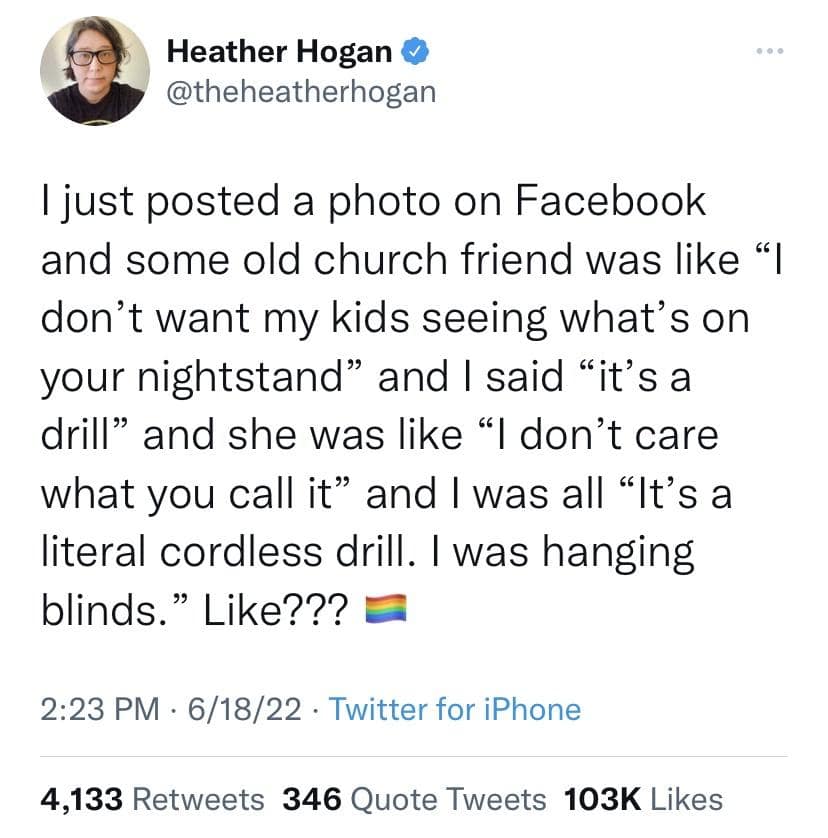Click the phrase "literal cordless drill"

coord(259,552)
